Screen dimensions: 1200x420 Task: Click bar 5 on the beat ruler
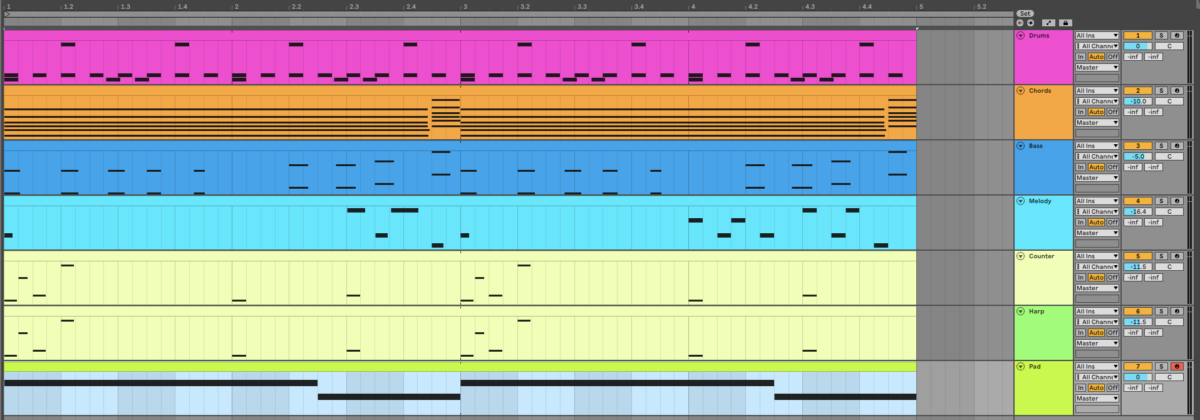pyautogui.click(x=922, y=6)
